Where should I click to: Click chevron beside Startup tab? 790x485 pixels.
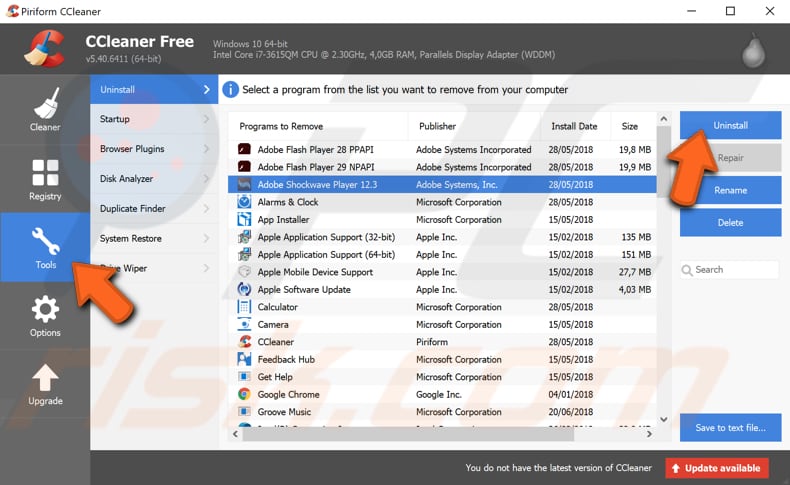click(x=207, y=119)
